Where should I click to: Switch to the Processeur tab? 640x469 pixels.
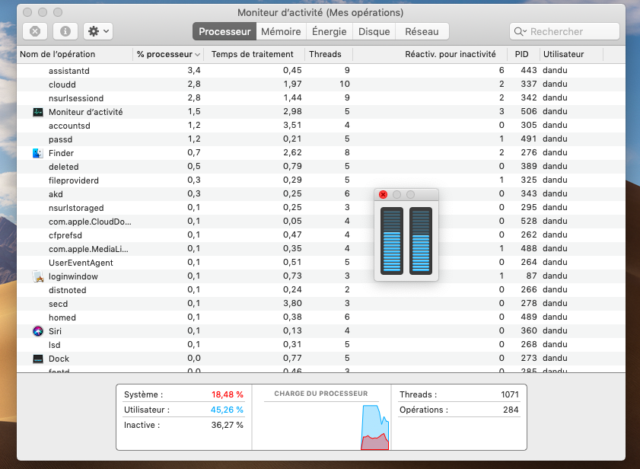(224, 31)
